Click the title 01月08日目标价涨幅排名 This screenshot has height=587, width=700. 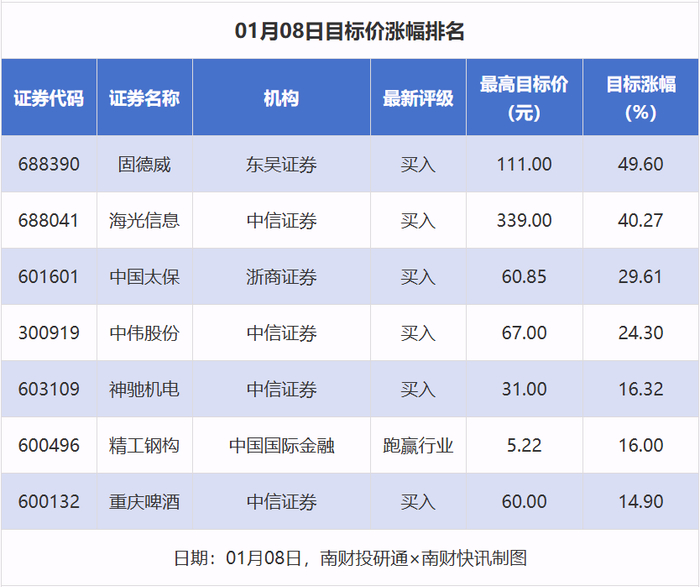coord(350,32)
